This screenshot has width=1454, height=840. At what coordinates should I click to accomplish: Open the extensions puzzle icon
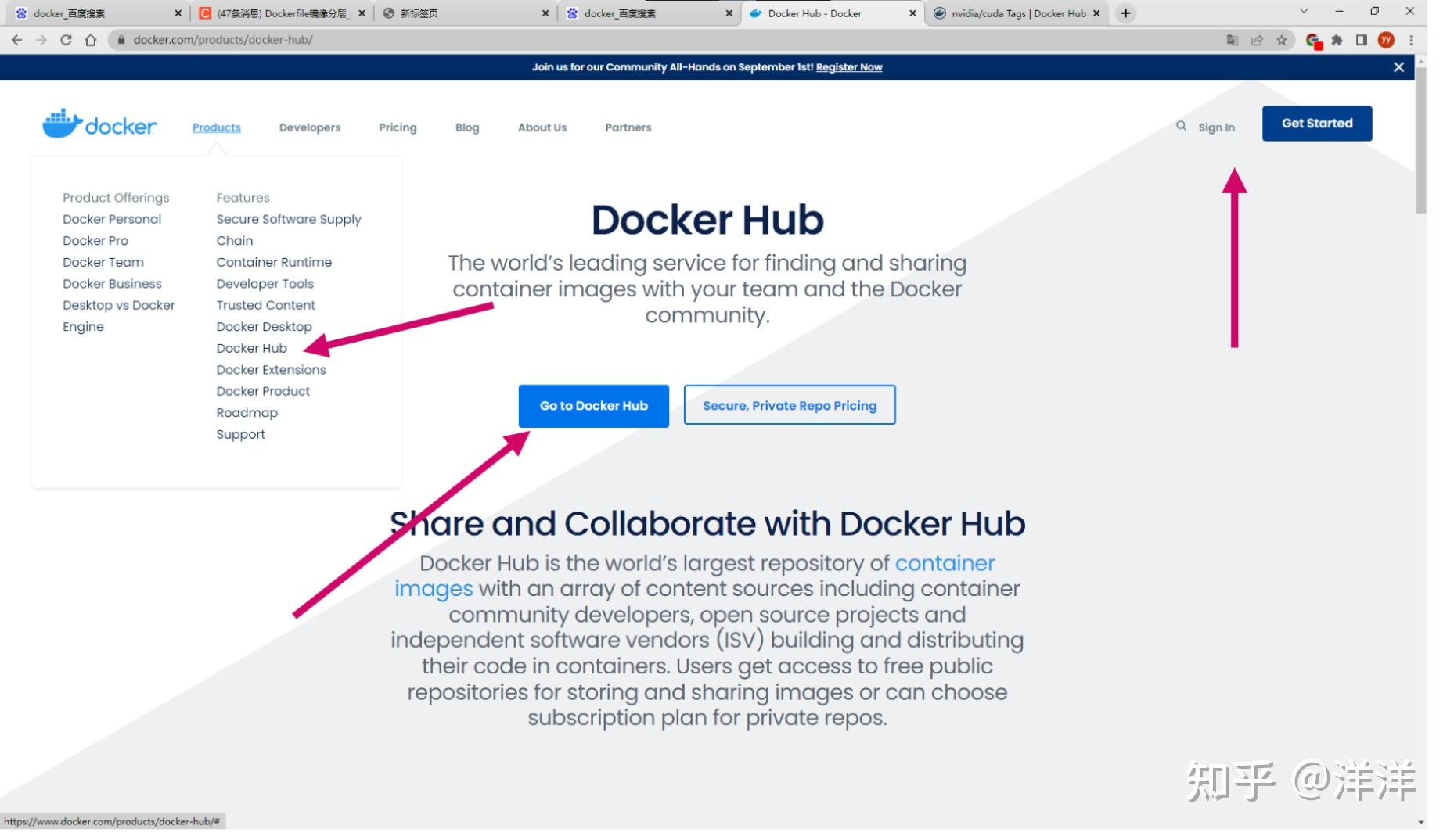click(1337, 40)
